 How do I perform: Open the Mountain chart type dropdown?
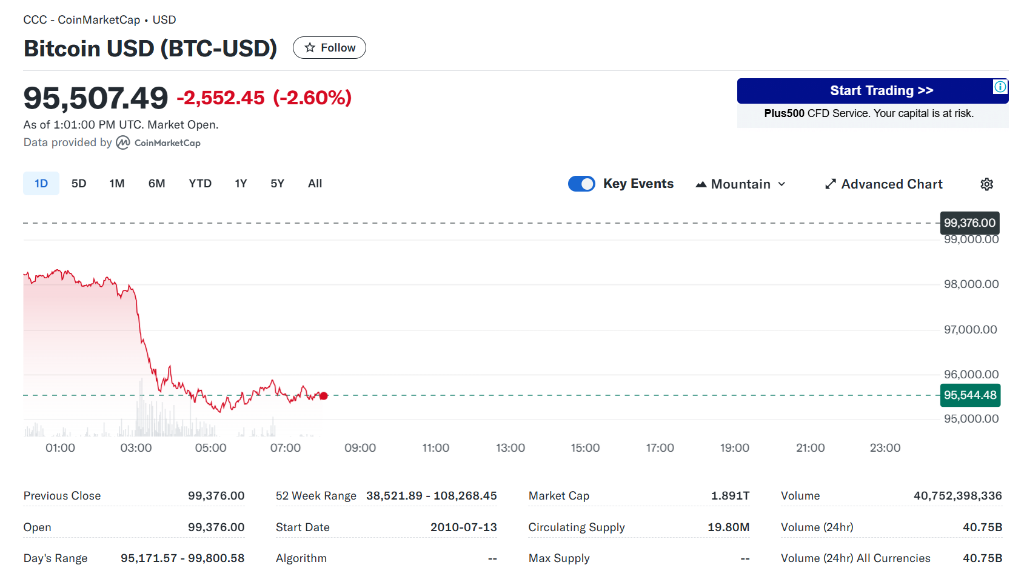pyautogui.click(x=741, y=184)
